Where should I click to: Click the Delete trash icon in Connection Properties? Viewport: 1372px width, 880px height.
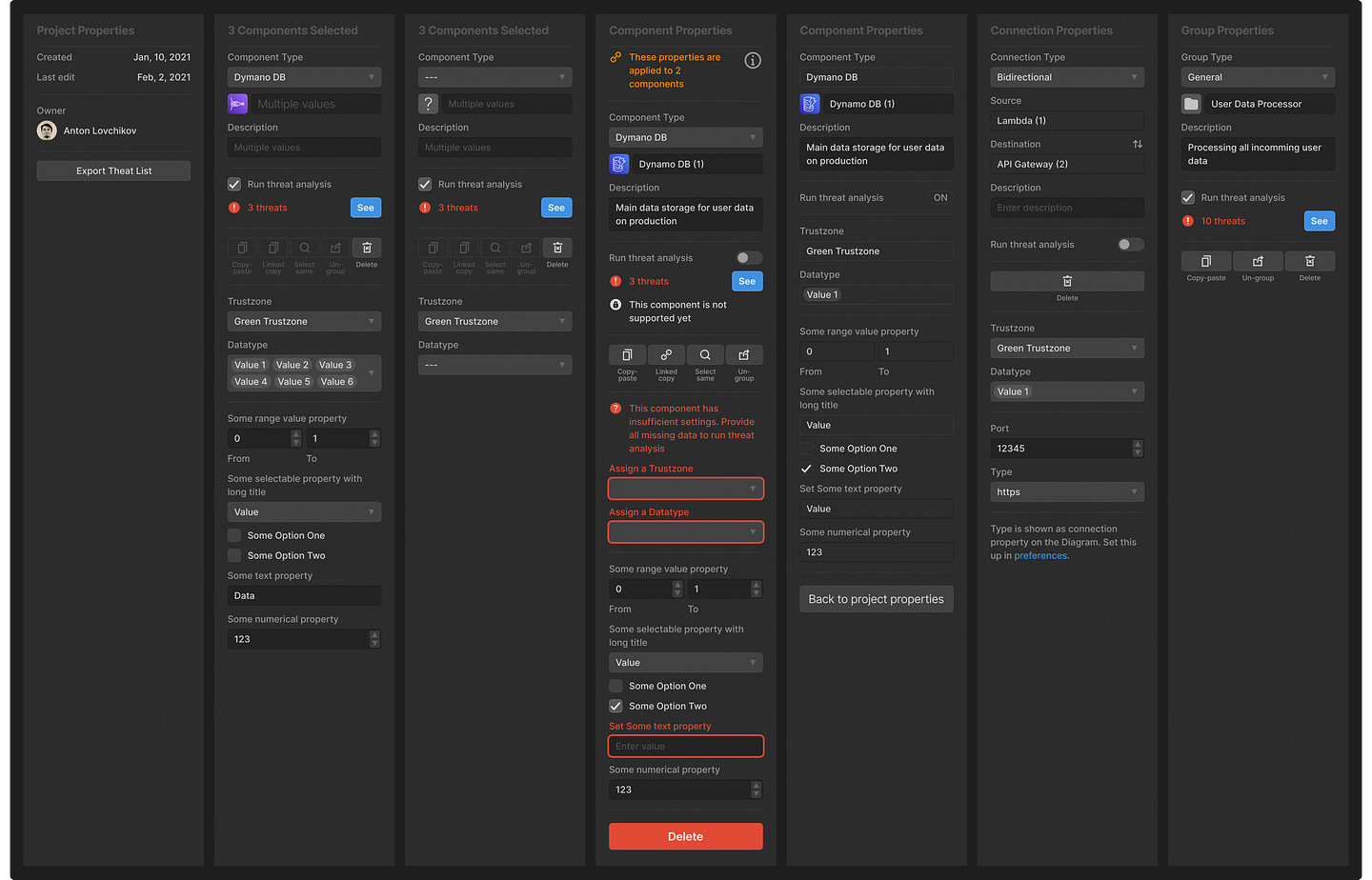[x=1067, y=281]
